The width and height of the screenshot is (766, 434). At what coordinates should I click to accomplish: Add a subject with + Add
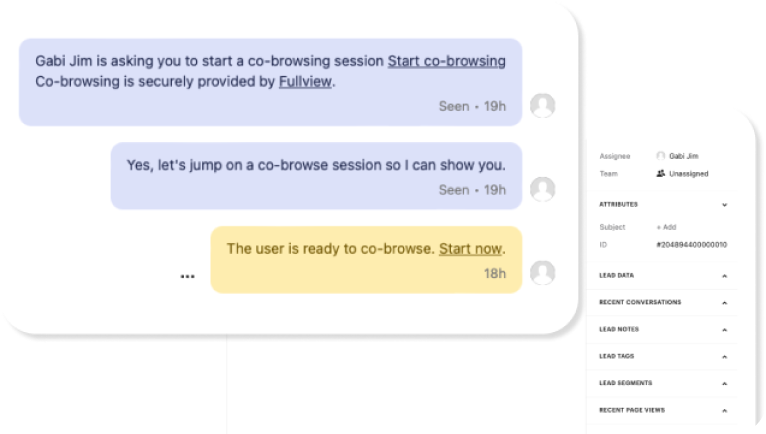(x=666, y=227)
